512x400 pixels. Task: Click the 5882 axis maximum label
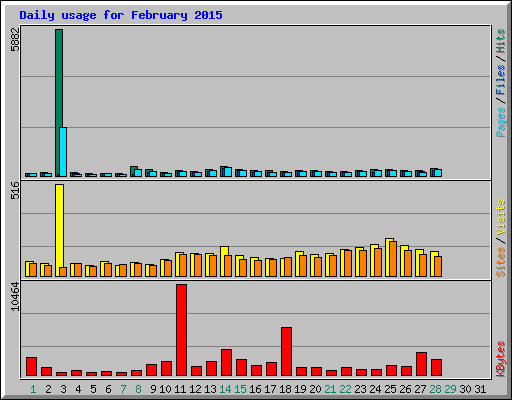coord(15,39)
